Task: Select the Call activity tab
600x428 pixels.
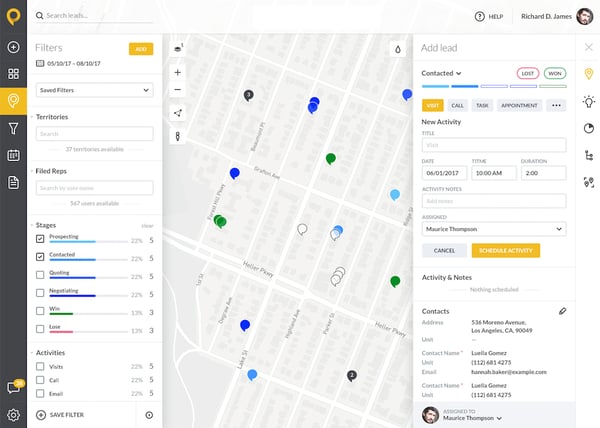Action: [457, 105]
